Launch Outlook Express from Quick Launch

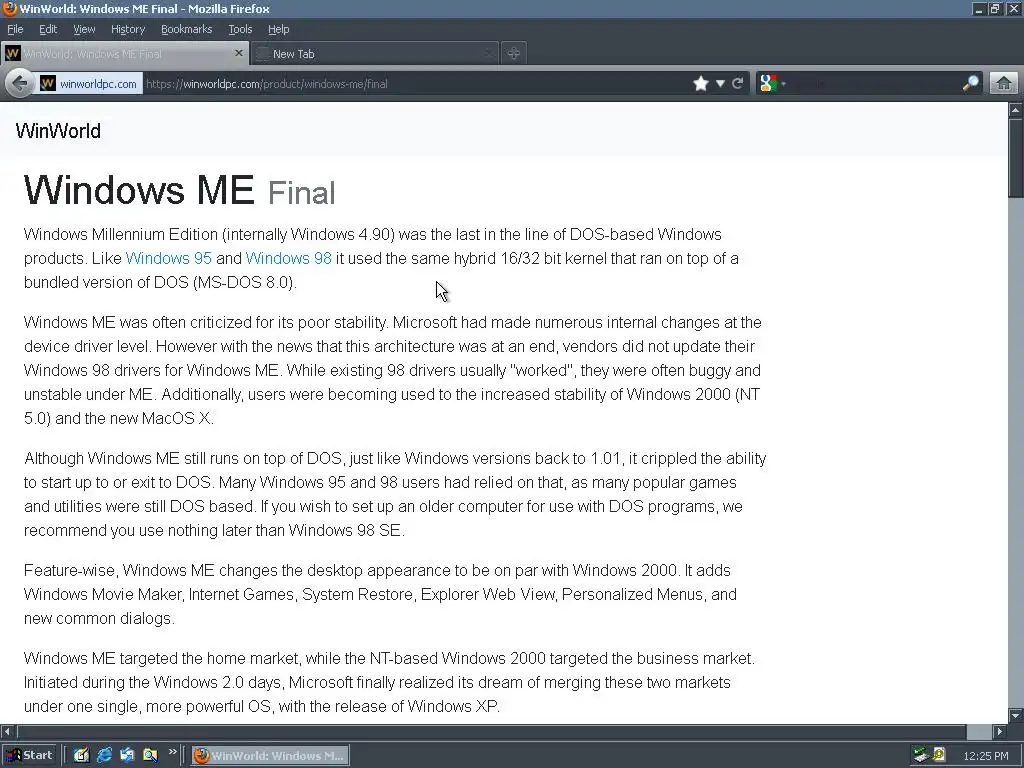click(x=127, y=755)
